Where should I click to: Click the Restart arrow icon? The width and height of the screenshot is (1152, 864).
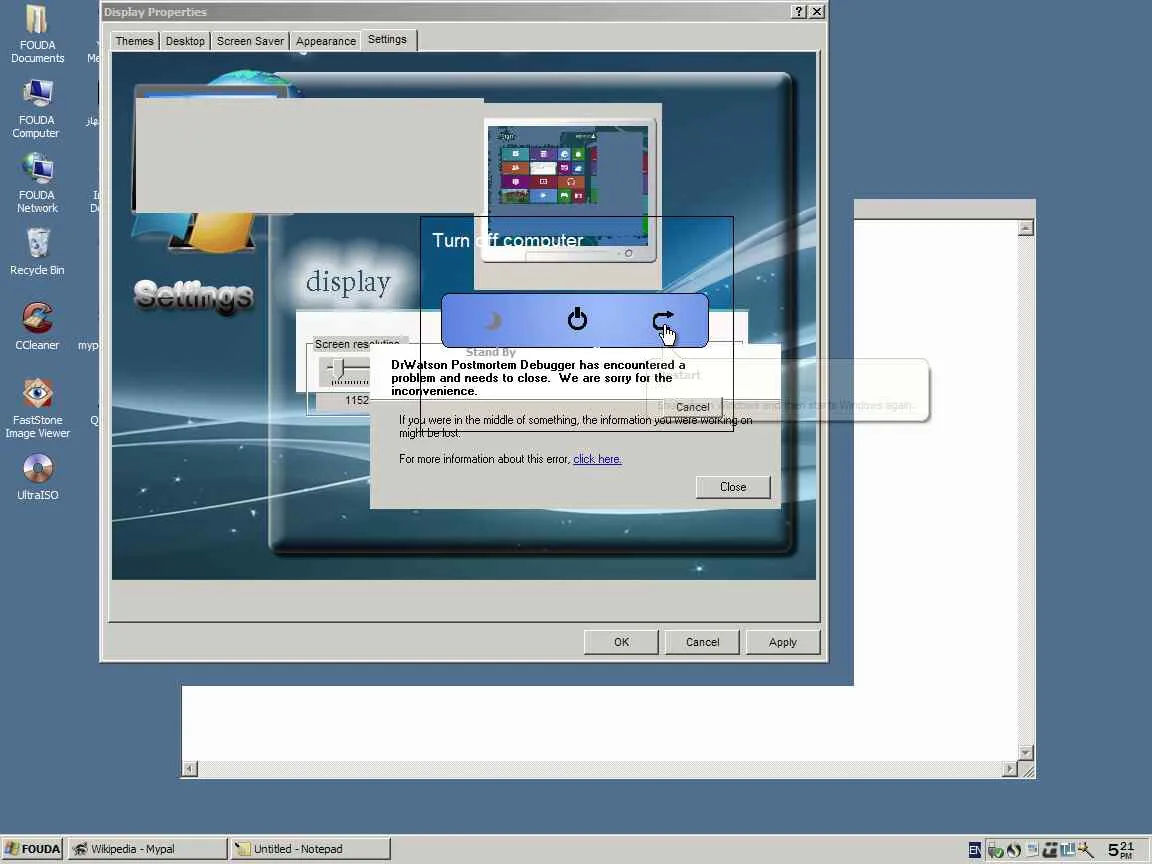(663, 321)
